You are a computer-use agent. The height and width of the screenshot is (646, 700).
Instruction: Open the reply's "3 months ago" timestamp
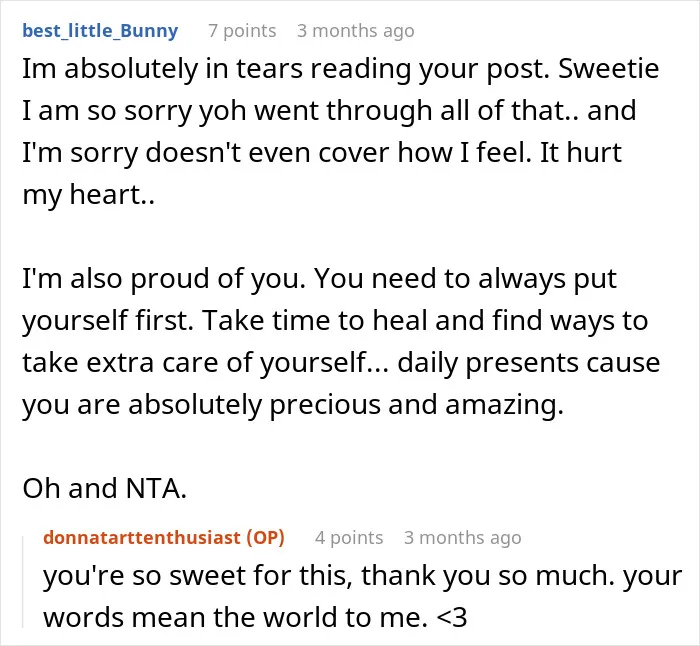462,538
